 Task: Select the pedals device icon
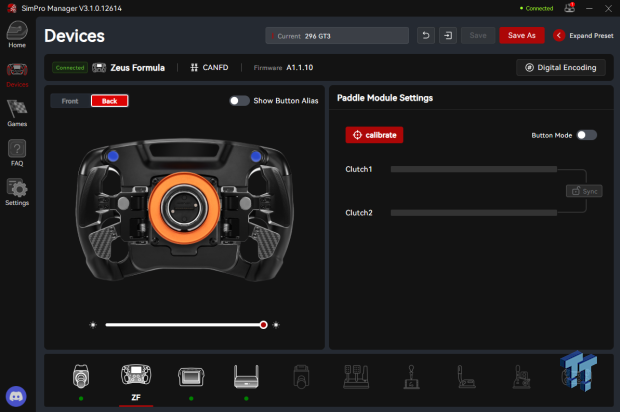pyautogui.click(x=356, y=376)
